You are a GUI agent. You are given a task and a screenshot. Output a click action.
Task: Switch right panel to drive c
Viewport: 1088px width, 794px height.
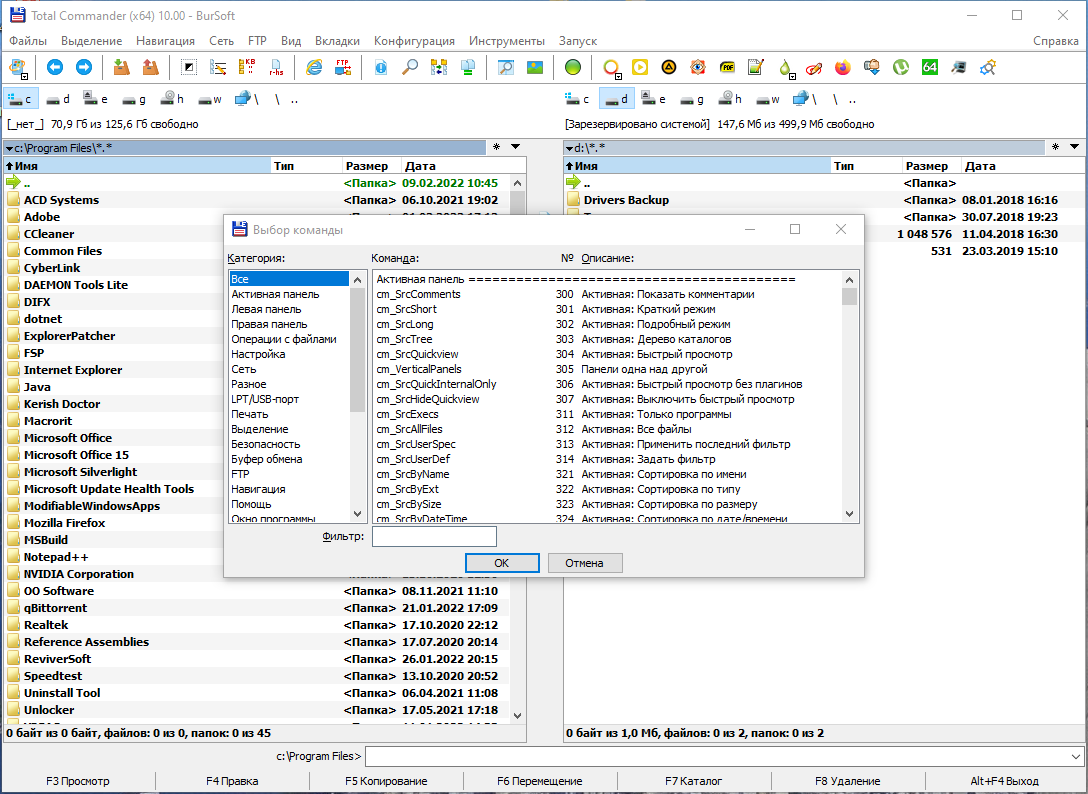pos(577,99)
